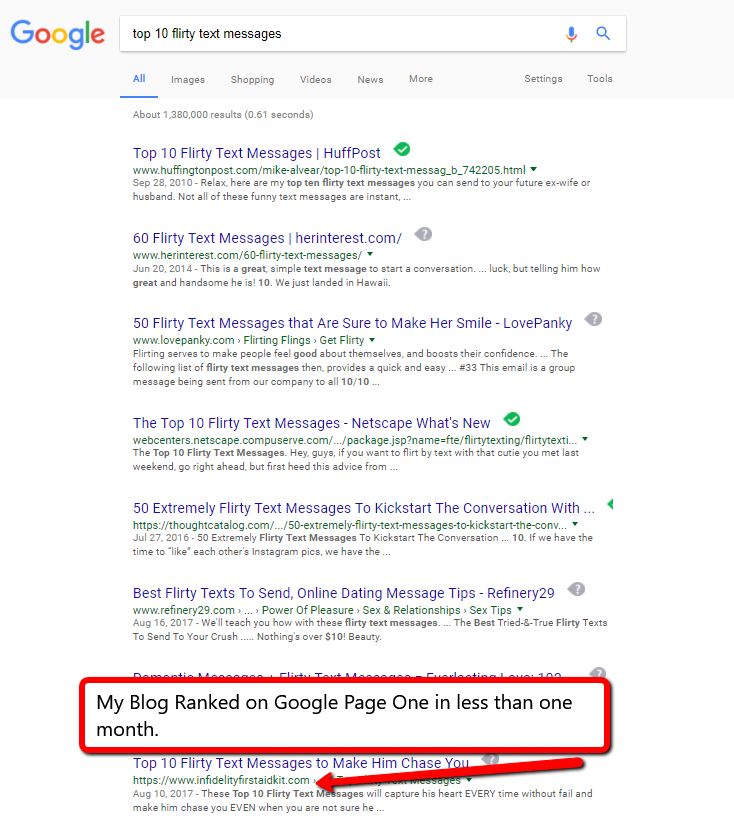Click gray question badge beside LovePanky result
Viewport: 734px width, 830px height.
coord(593,319)
